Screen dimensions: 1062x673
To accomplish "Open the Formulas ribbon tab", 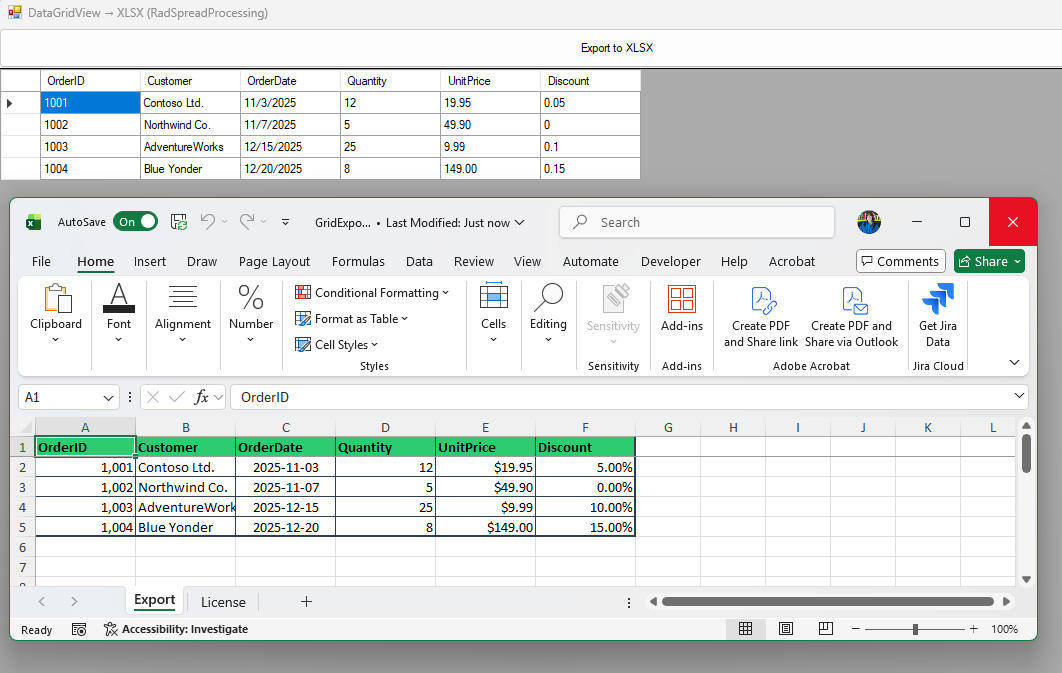I will click(x=358, y=261).
